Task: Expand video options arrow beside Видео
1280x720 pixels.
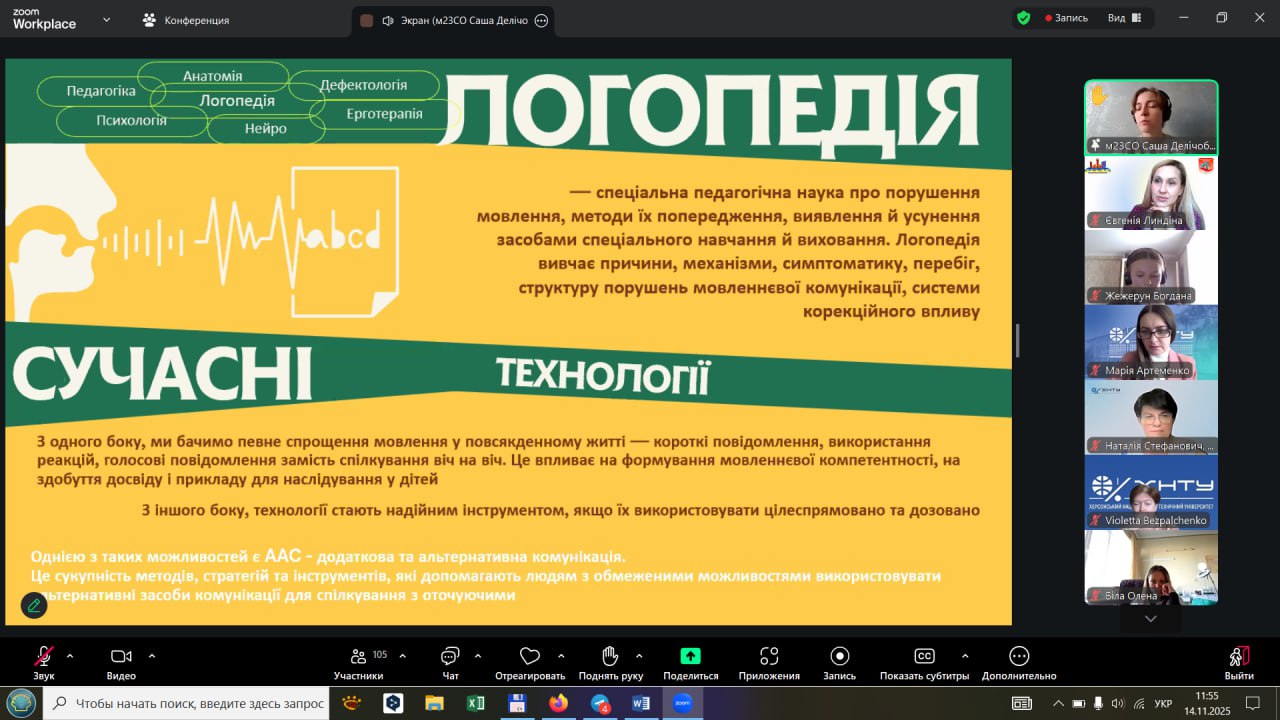Action: coord(152,656)
